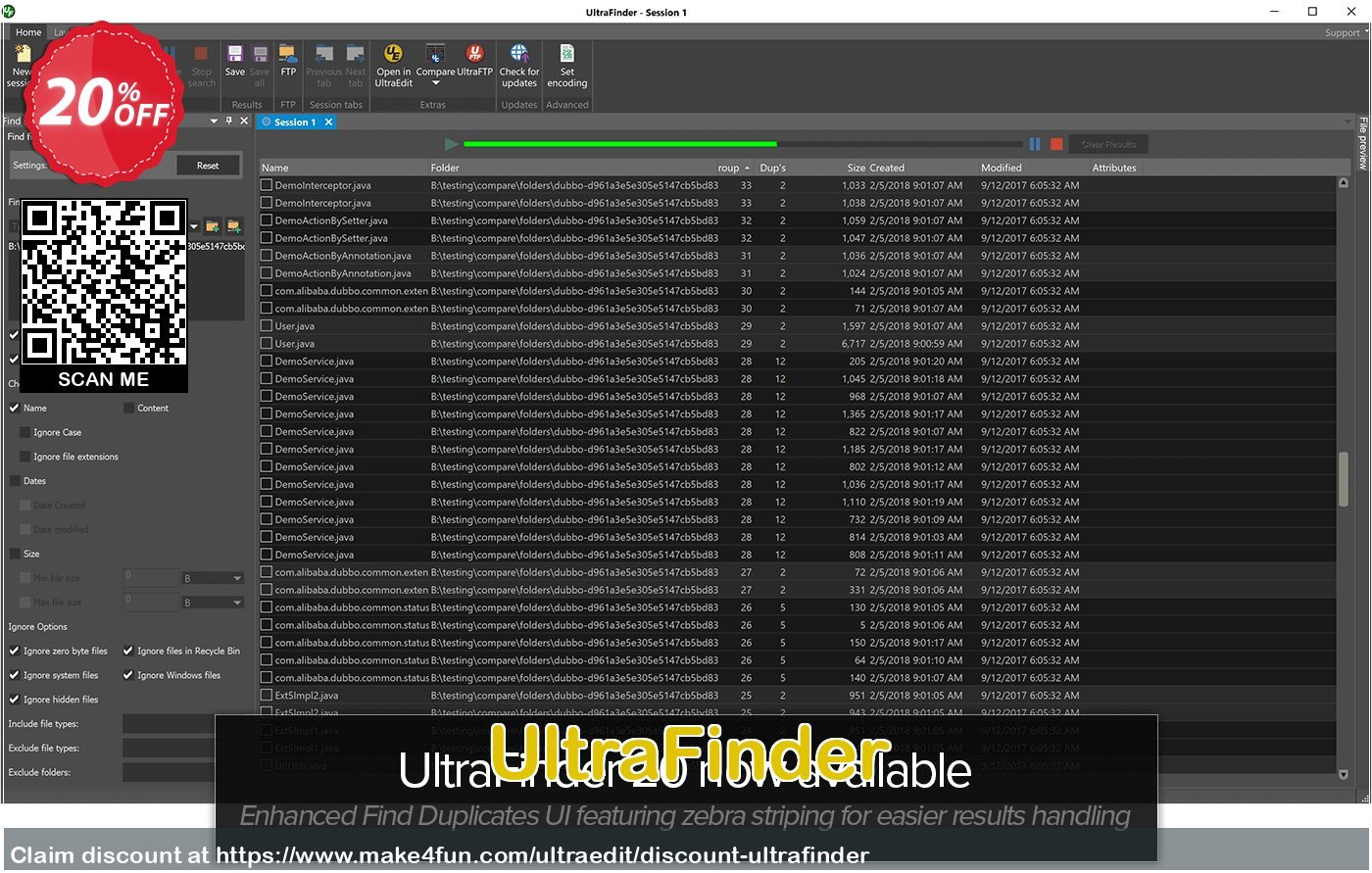Switch to the Home ribbon tab
Viewport: 1372px width, 873px height.
[x=28, y=32]
